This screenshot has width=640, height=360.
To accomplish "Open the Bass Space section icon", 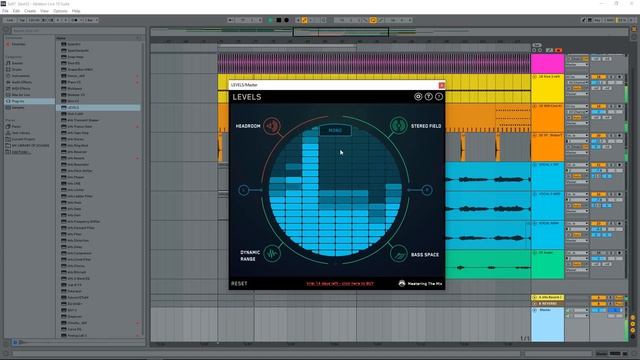I will coord(398,254).
